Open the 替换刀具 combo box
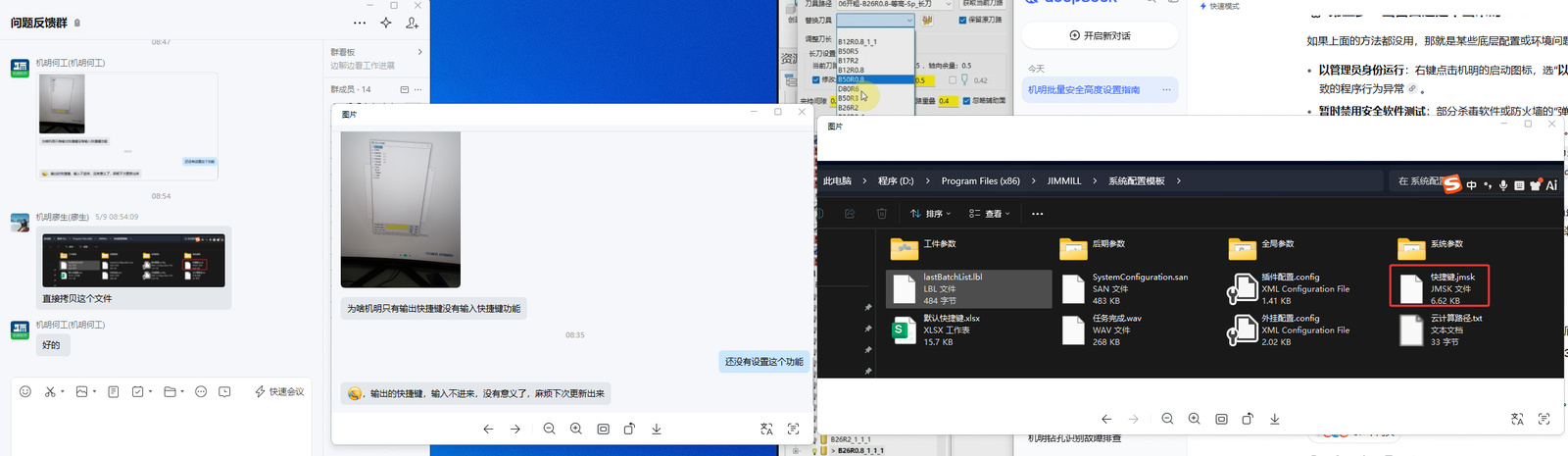 (875, 20)
